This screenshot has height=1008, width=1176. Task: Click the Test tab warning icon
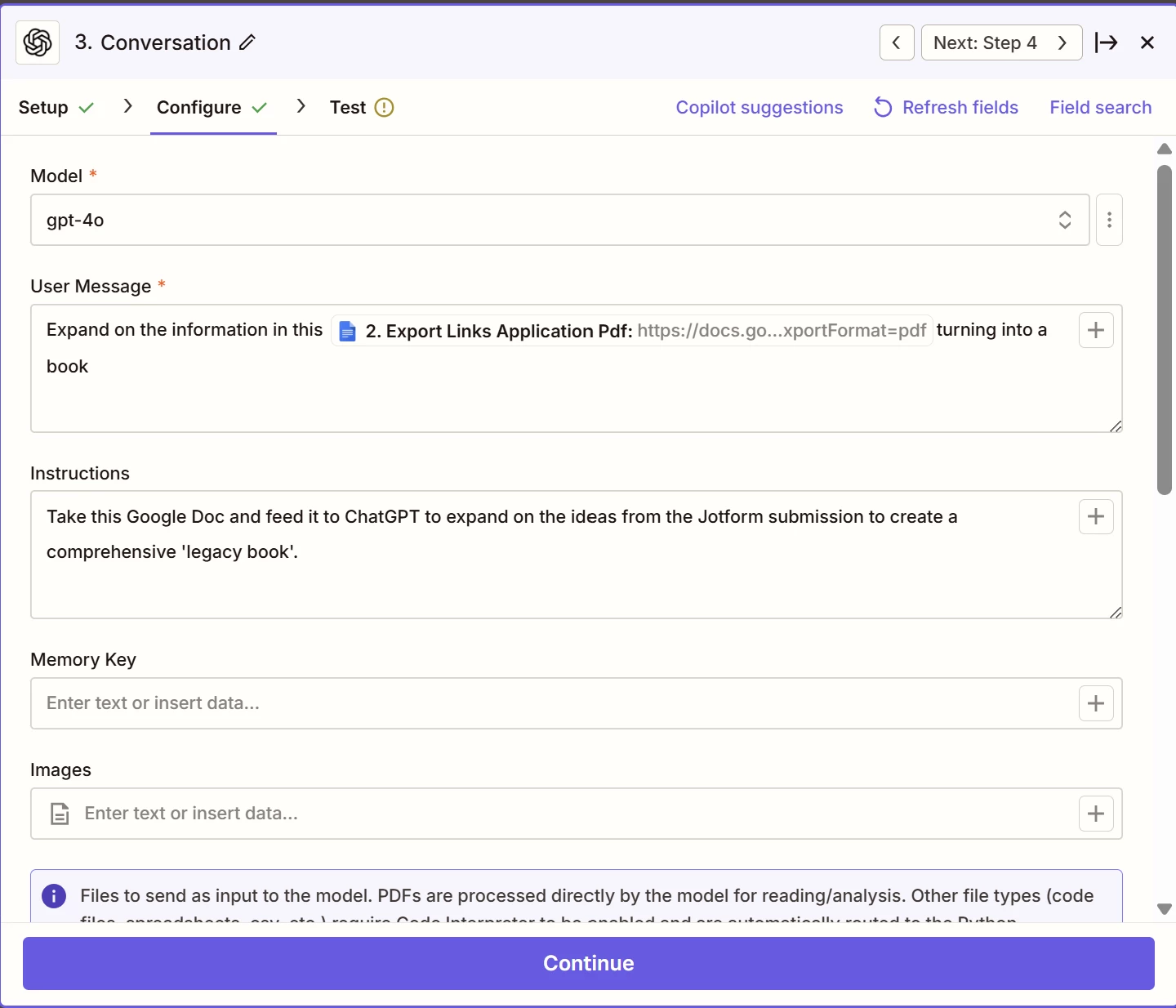[x=384, y=107]
